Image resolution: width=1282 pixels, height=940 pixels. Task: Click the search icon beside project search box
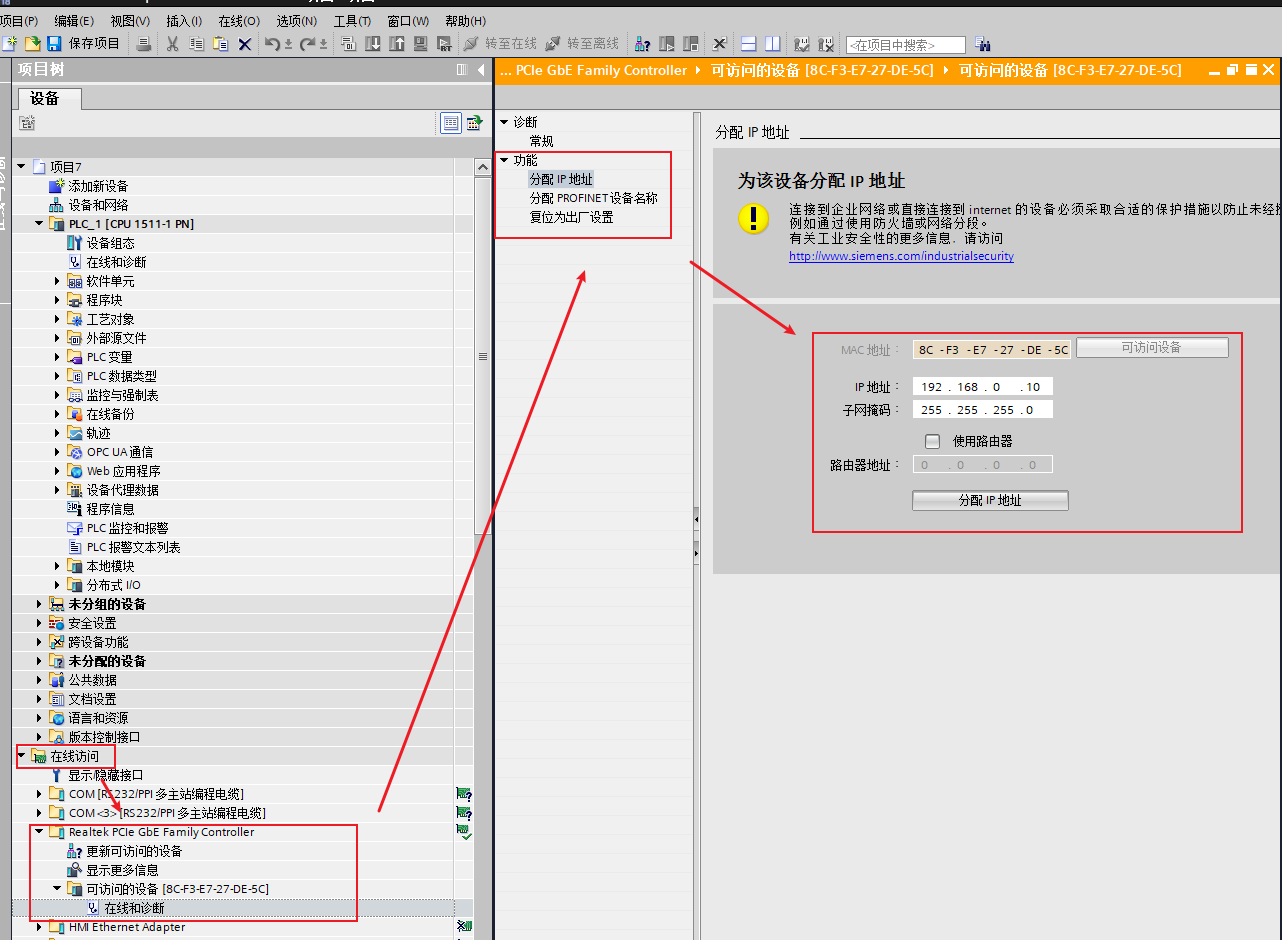pos(982,44)
